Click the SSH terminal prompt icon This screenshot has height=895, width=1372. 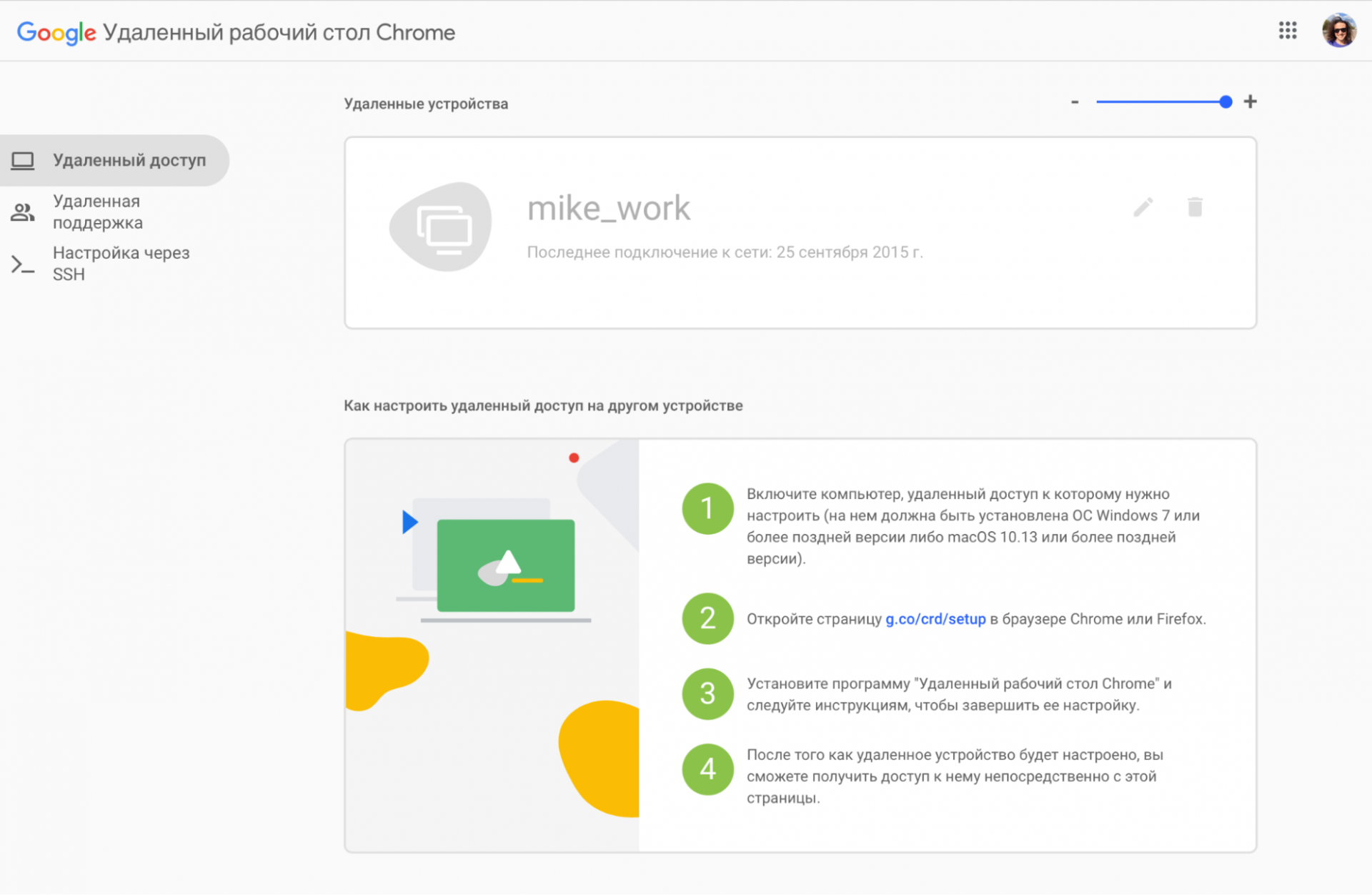point(23,264)
